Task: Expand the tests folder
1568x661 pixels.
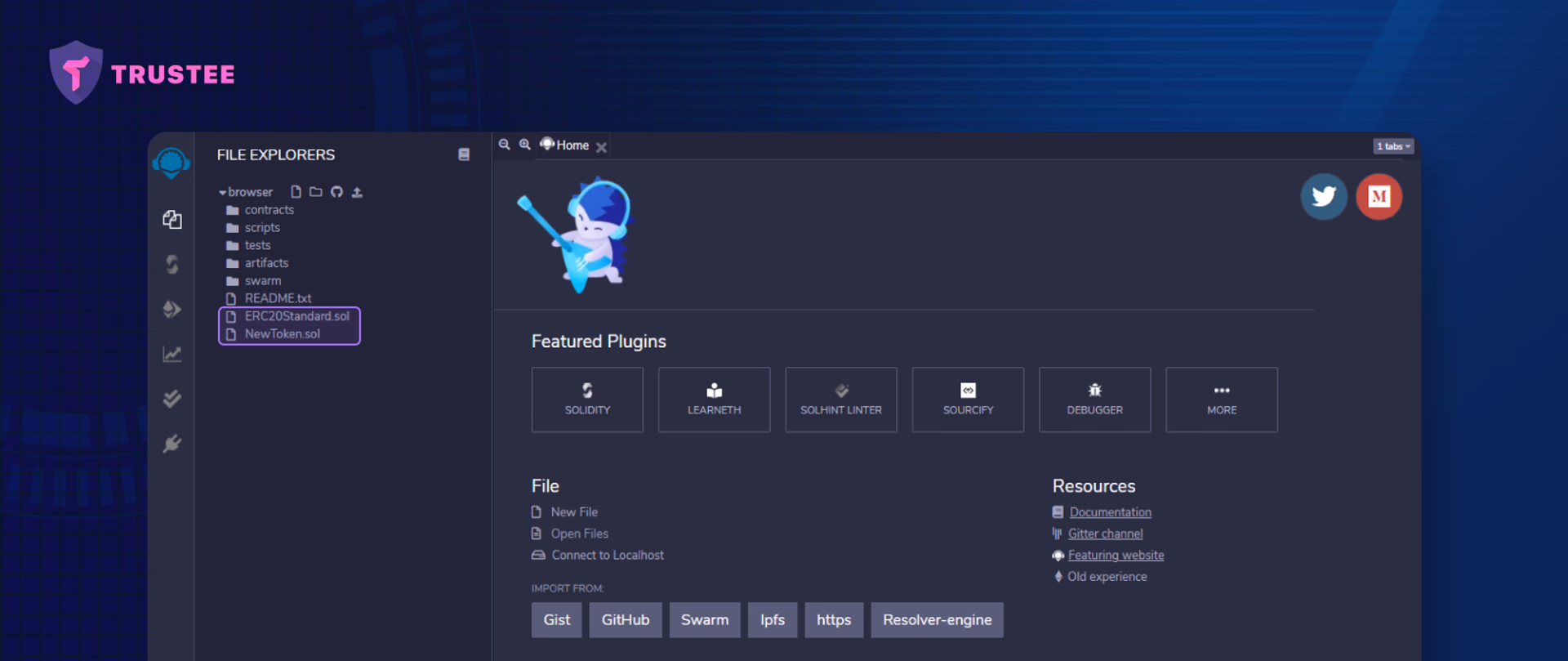Action: coord(248,245)
